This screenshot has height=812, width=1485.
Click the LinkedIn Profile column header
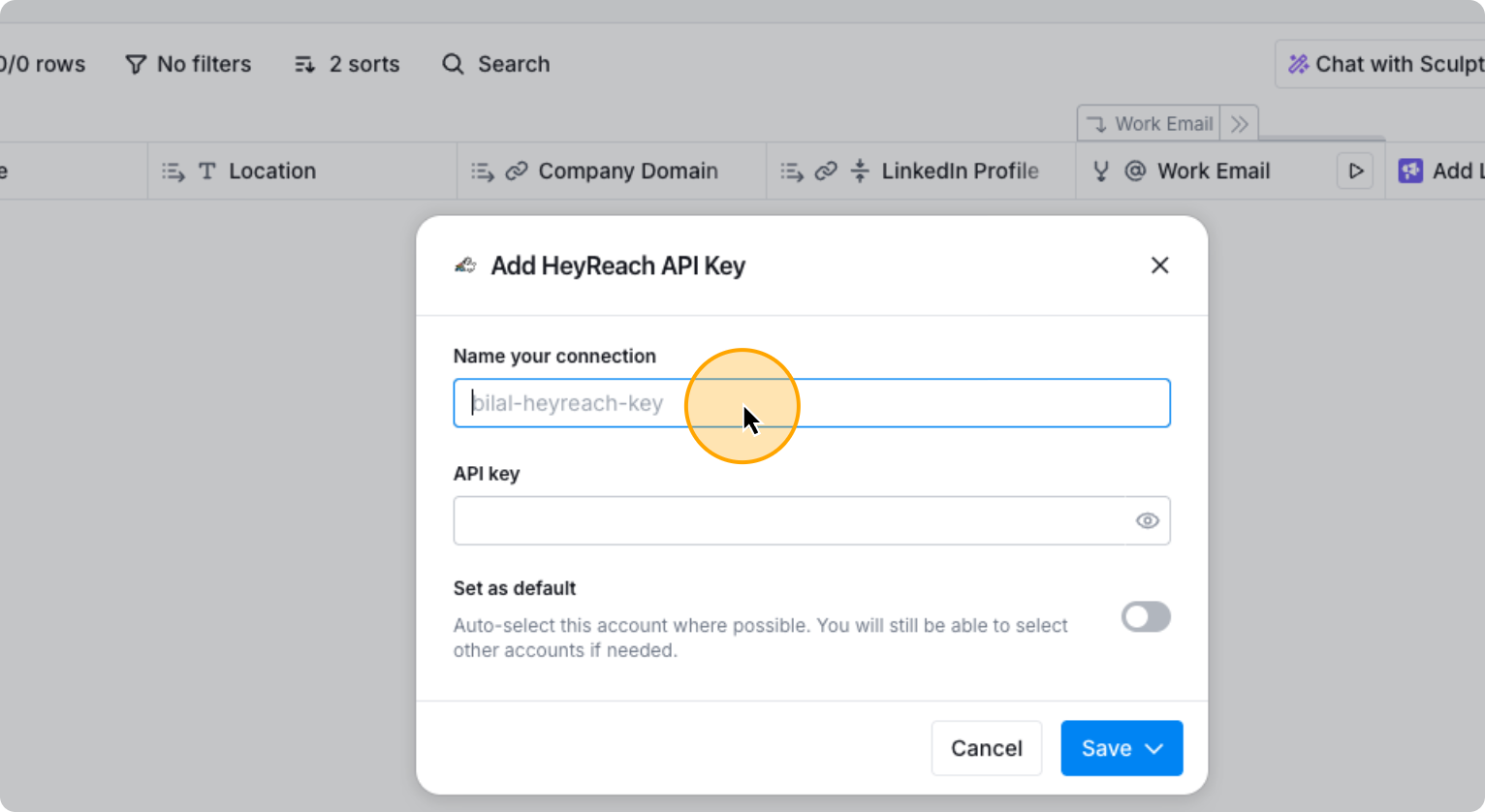959,172
